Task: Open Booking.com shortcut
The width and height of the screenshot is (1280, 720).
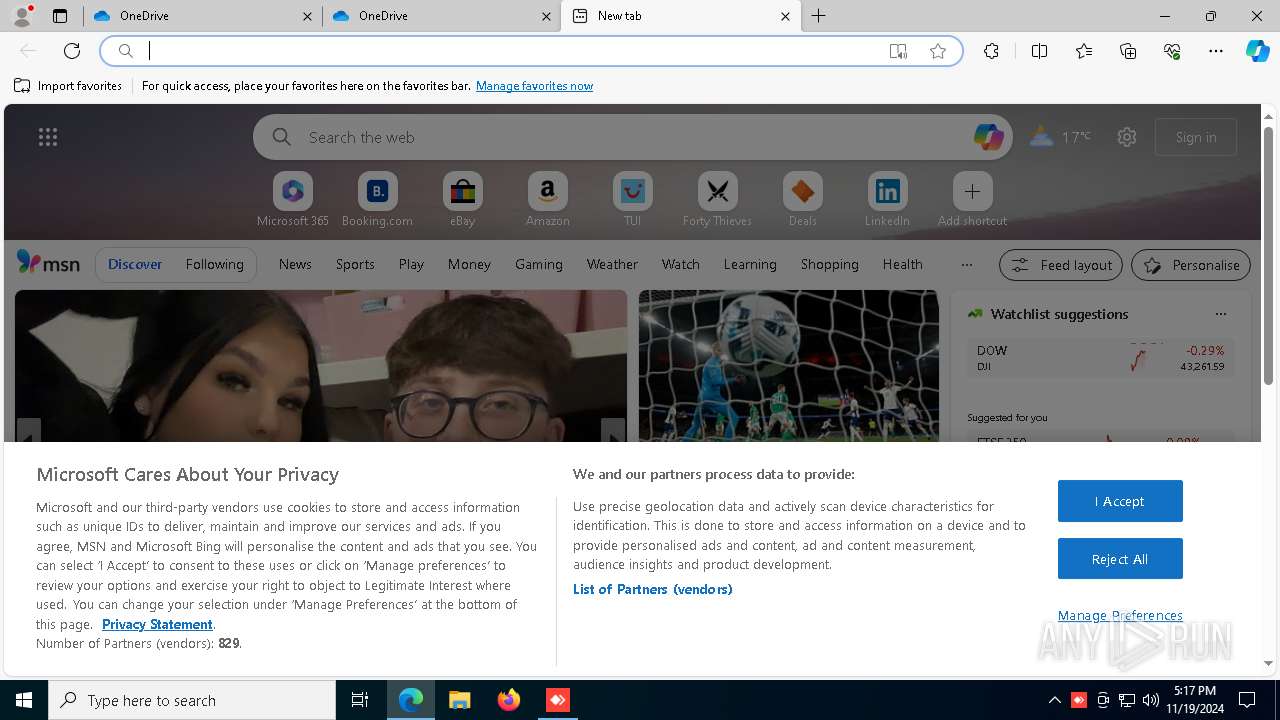Action: tap(378, 199)
